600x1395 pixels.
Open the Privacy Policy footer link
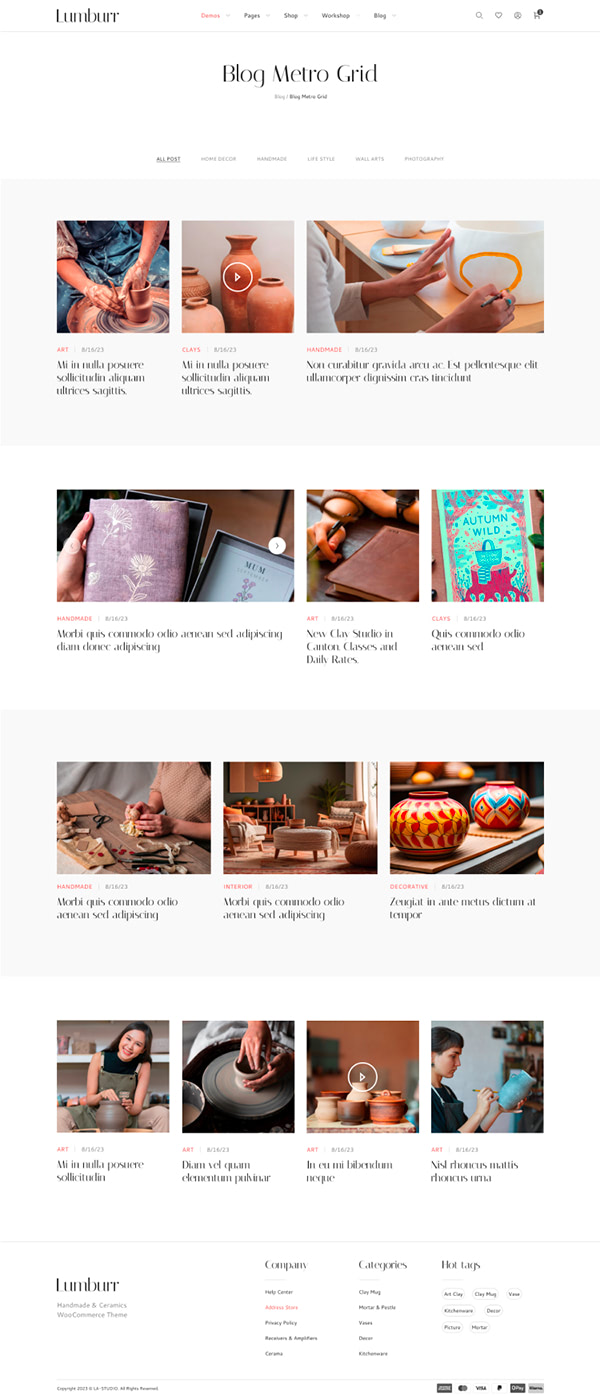click(281, 1323)
